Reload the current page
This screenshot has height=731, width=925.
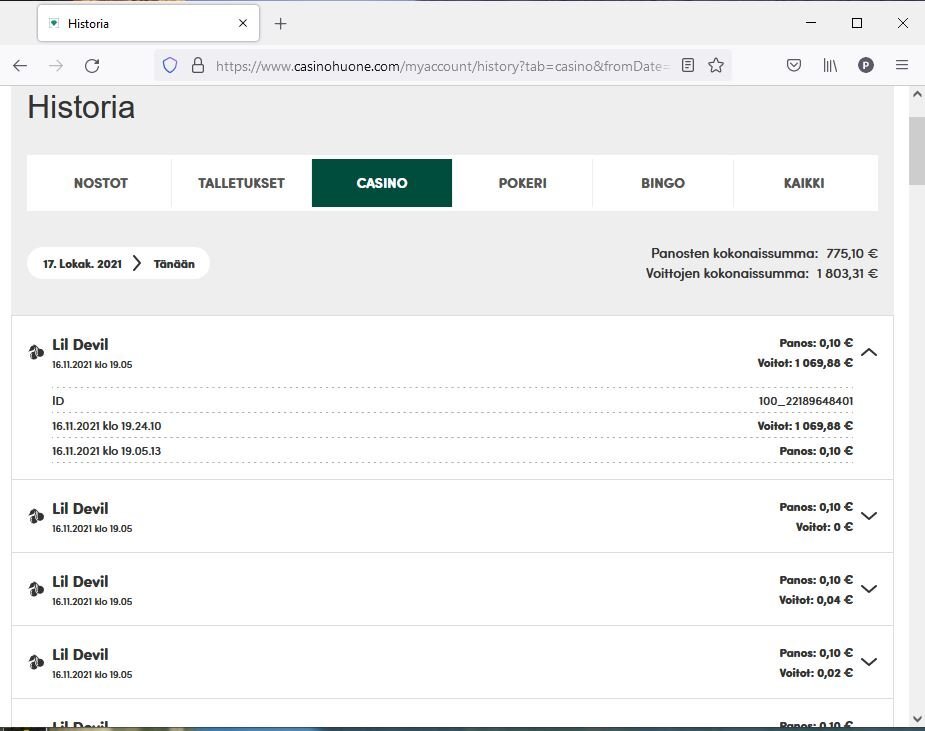click(92, 65)
